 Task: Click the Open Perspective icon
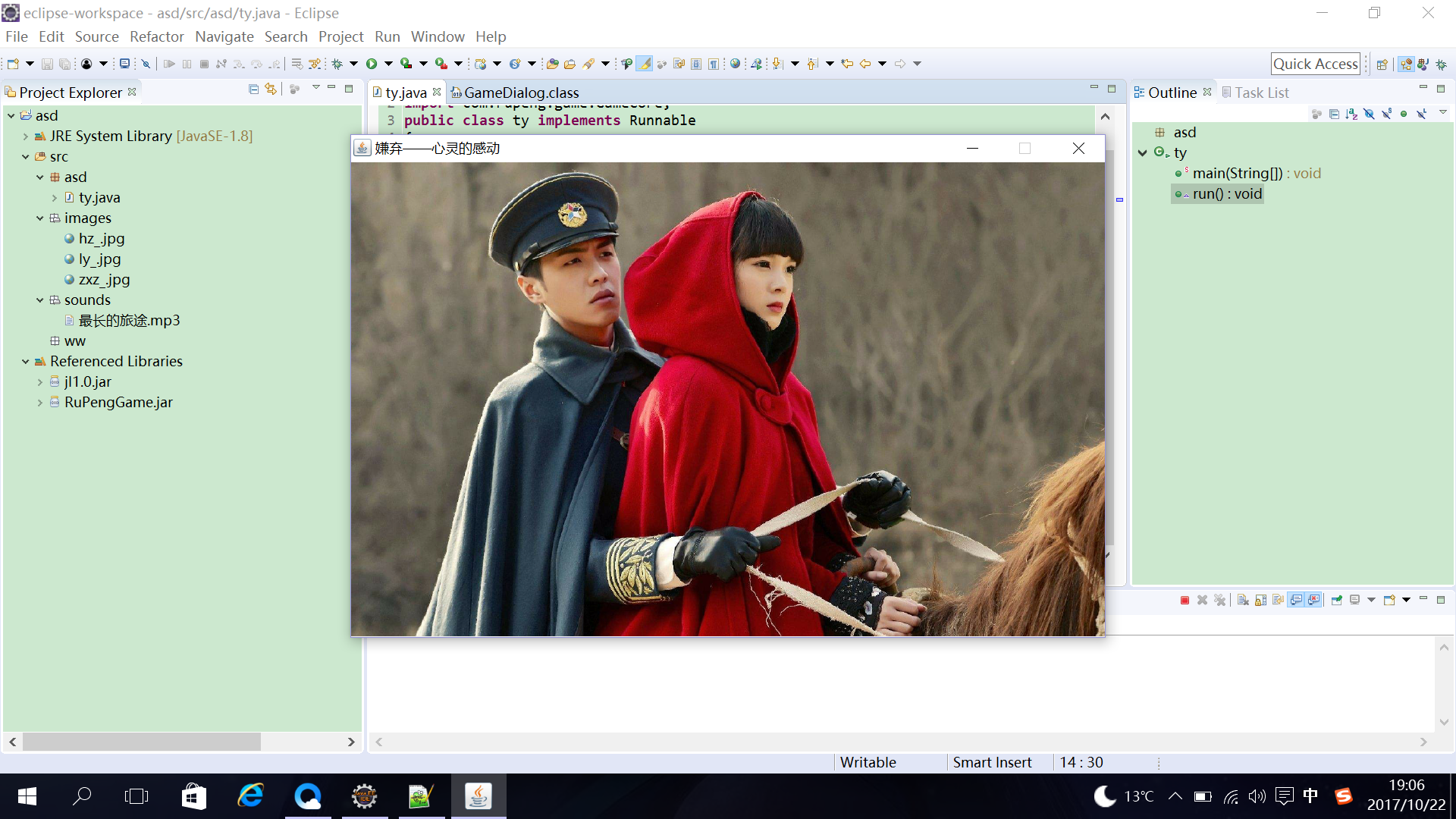1382,64
